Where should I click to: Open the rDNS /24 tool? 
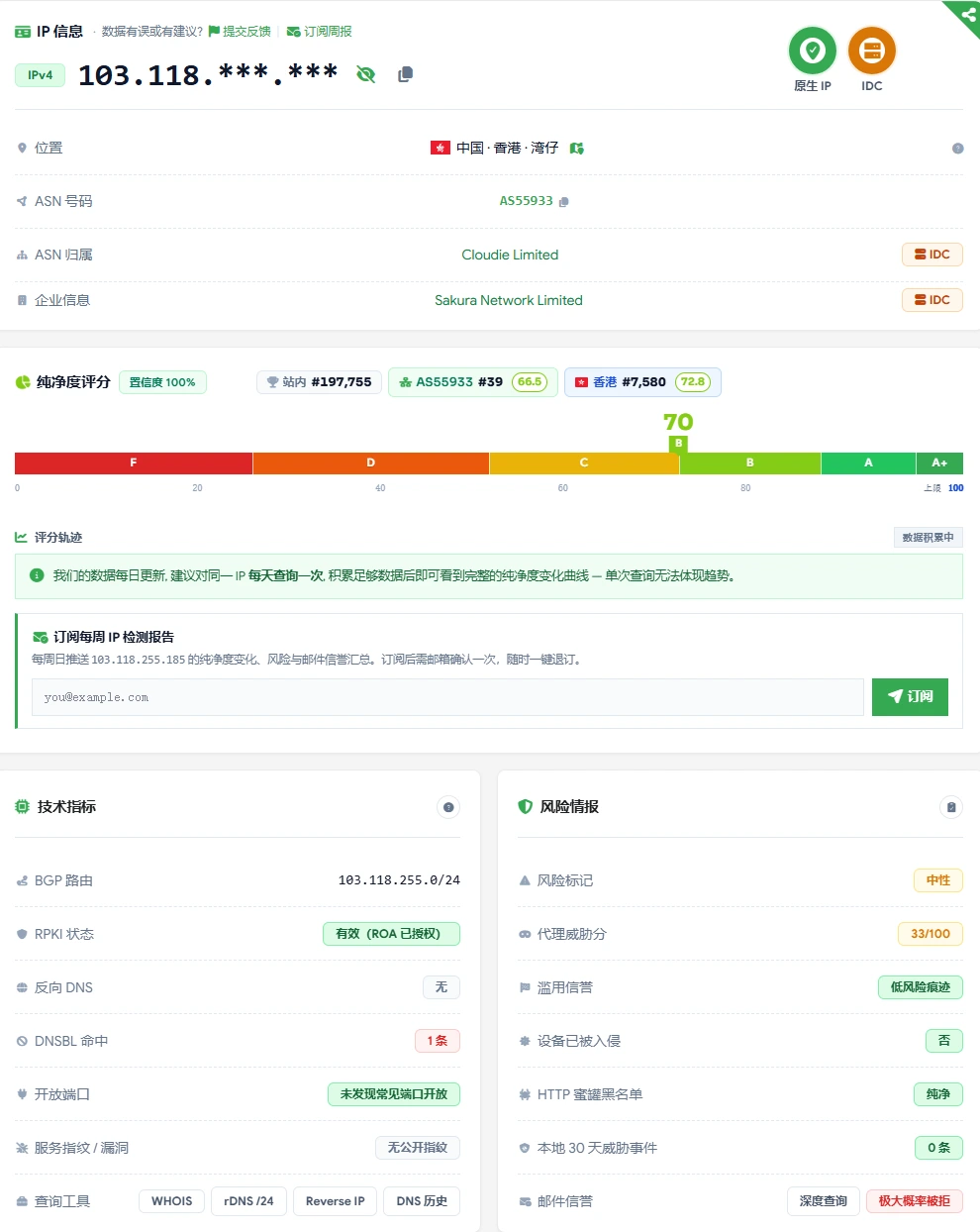248,1201
